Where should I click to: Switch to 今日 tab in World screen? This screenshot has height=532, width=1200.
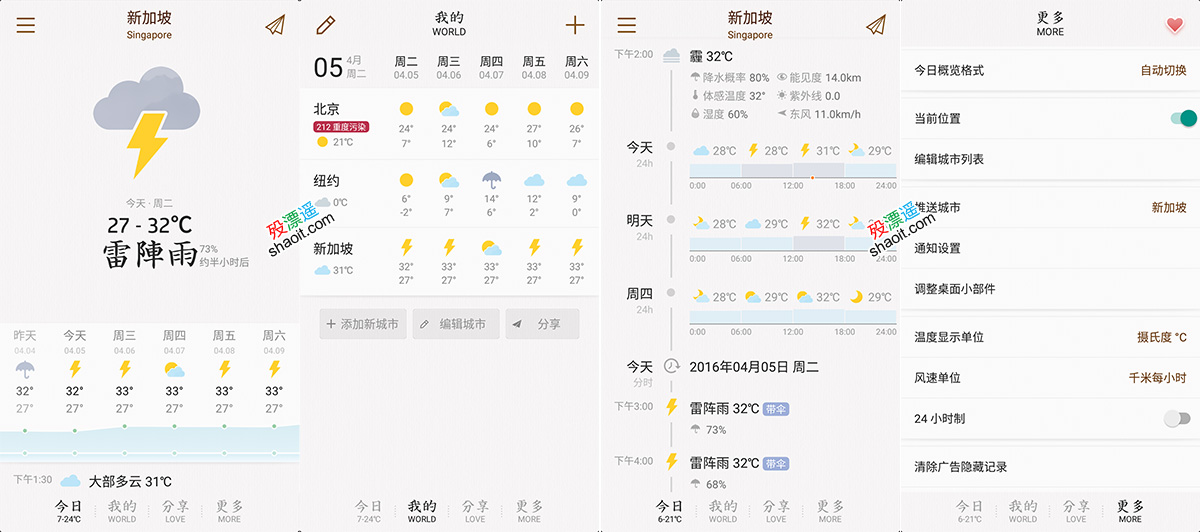(368, 511)
